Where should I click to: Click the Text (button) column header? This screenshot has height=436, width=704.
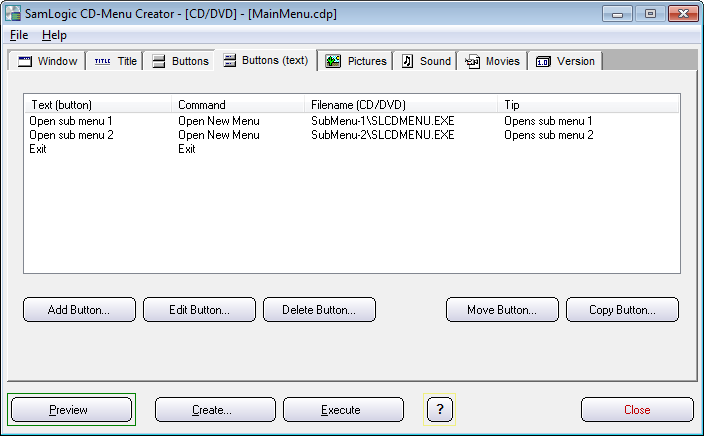point(98,105)
